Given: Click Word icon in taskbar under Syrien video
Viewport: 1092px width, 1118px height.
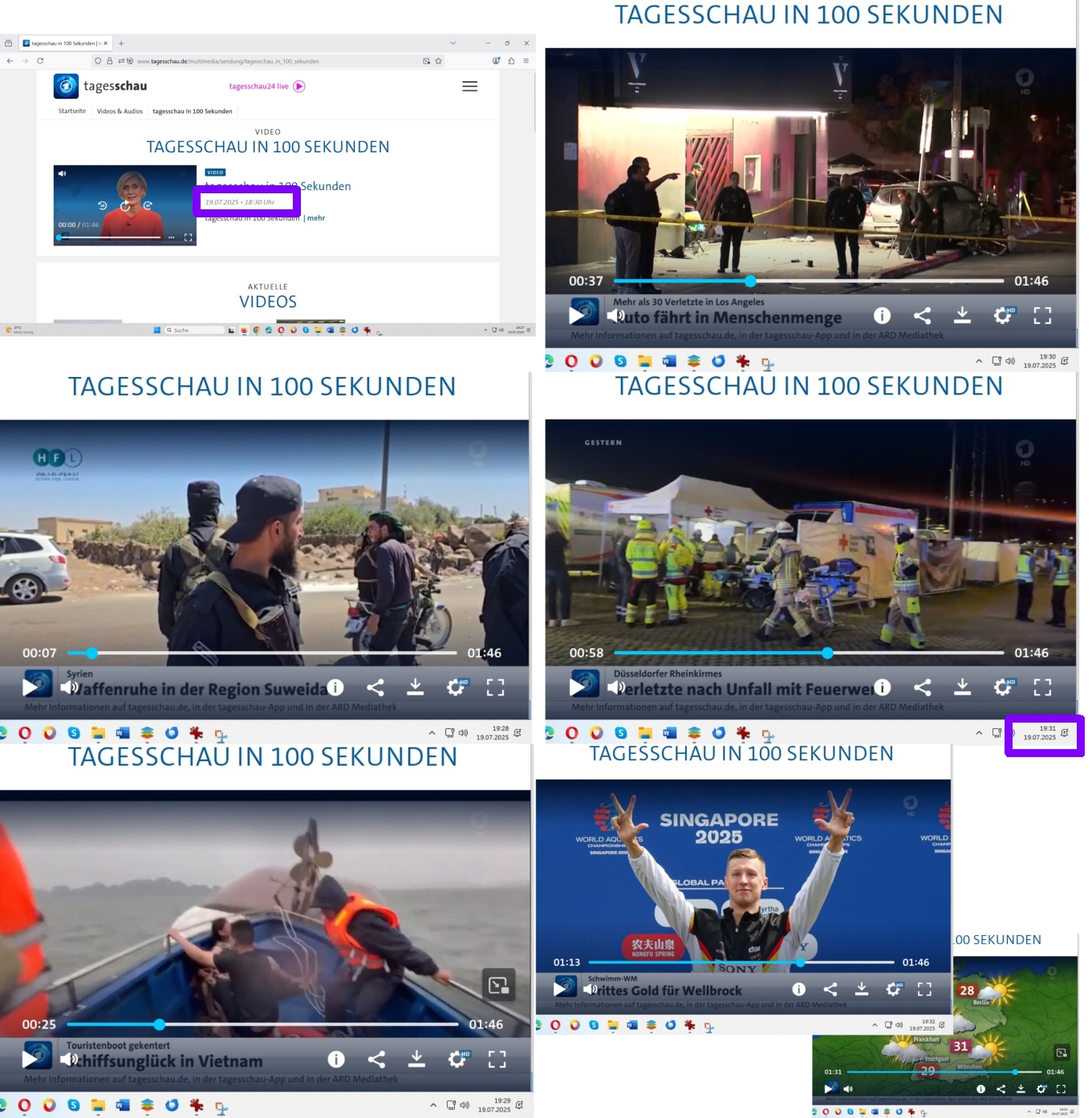Looking at the screenshot, I should click(123, 733).
